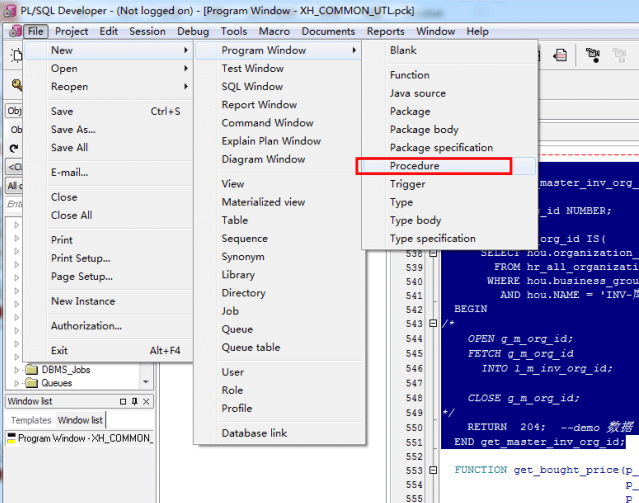The image size is (639, 503).
Task: Collapse code fold at line 553
Action: (433, 470)
